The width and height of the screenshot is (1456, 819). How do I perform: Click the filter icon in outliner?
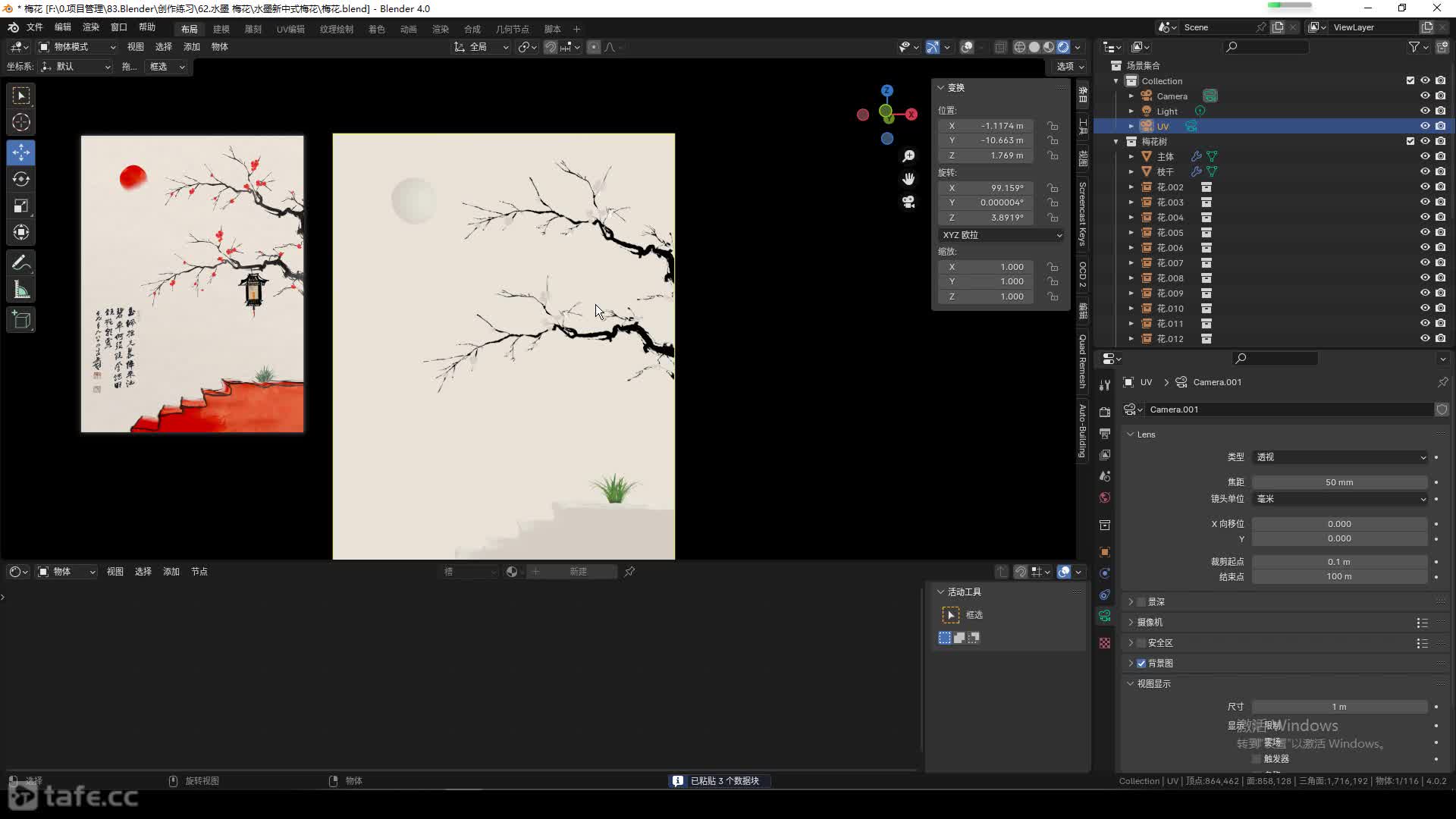(x=1414, y=47)
